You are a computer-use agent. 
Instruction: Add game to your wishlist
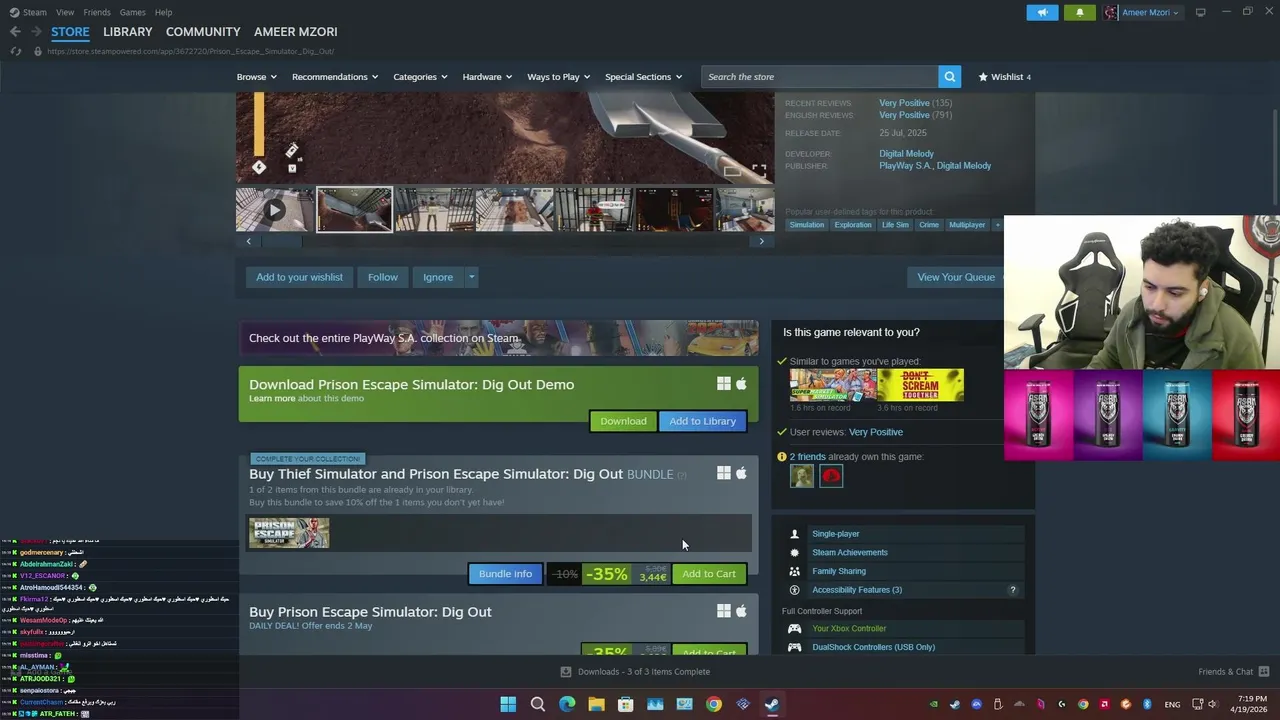299,277
